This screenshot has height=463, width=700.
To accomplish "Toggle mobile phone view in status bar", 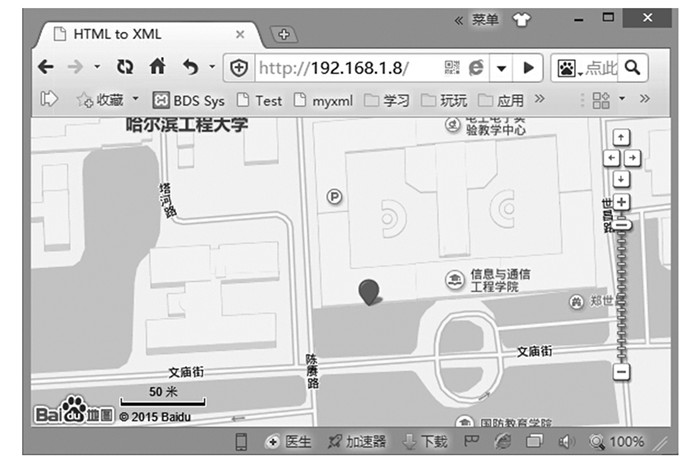I will (241, 441).
